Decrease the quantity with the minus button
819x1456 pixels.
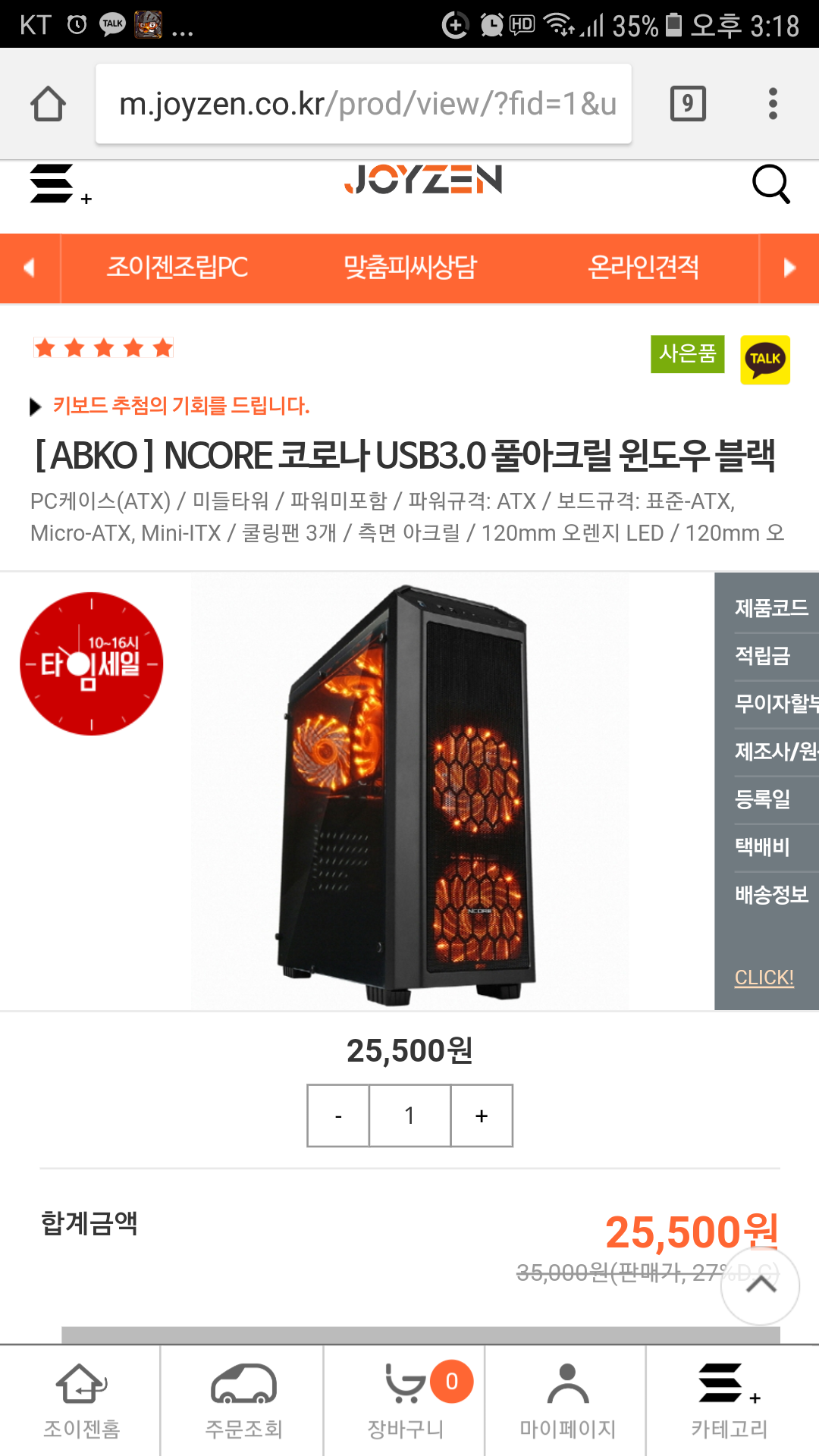(x=338, y=1116)
